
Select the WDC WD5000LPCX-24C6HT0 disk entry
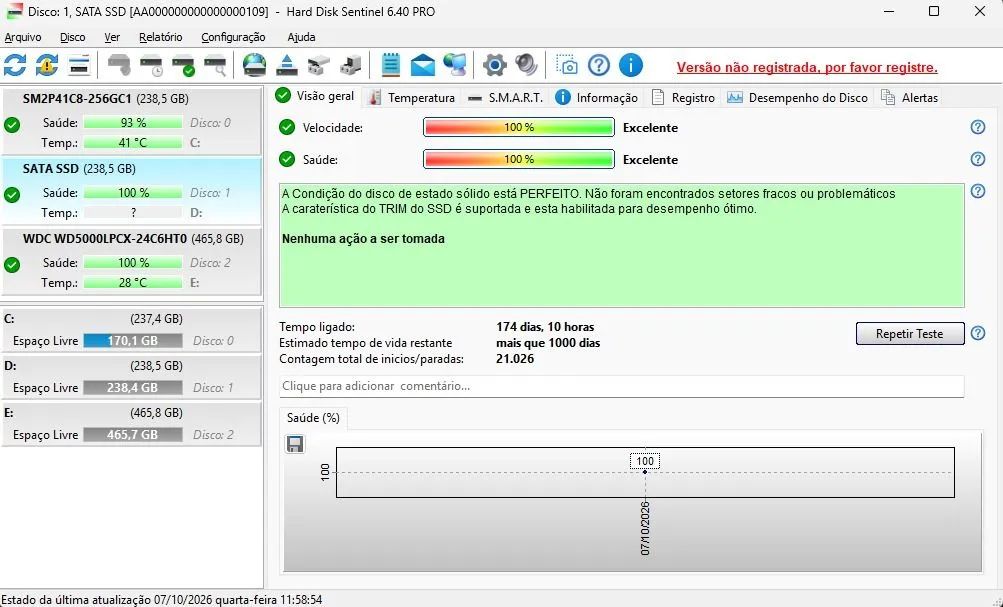132,261
